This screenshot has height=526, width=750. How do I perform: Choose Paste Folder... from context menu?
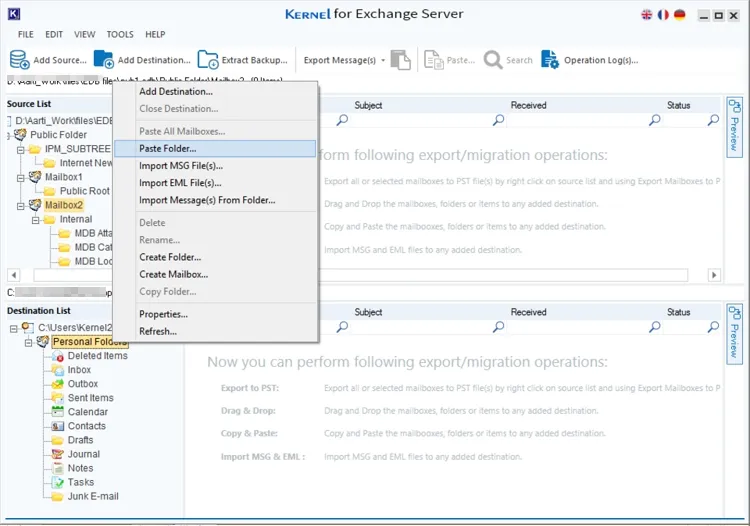pyautogui.click(x=215, y=149)
